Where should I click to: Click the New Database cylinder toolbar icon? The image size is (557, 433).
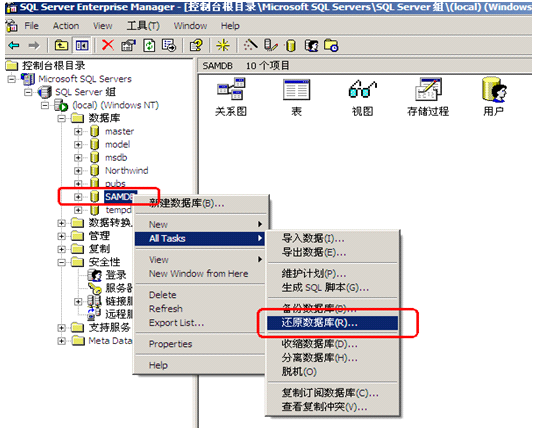(x=291, y=46)
